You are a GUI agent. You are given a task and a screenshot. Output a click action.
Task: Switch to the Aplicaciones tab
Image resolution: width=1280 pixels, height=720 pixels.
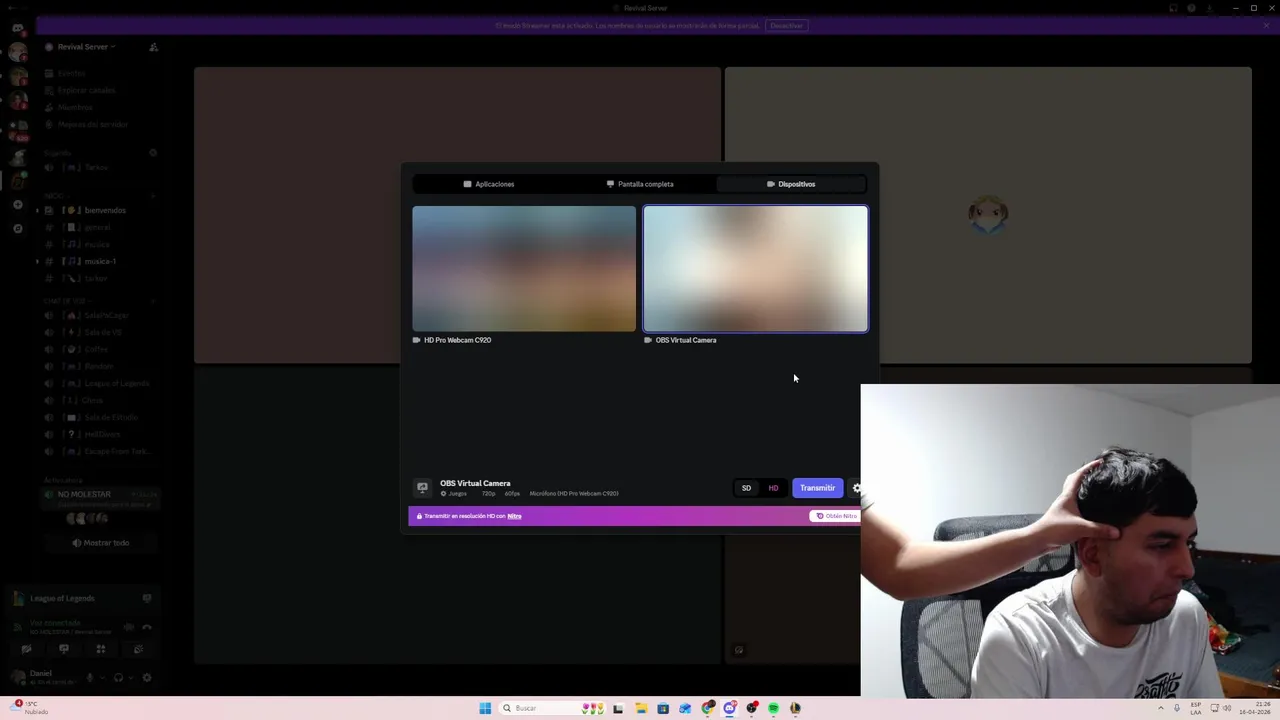(489, 184)
